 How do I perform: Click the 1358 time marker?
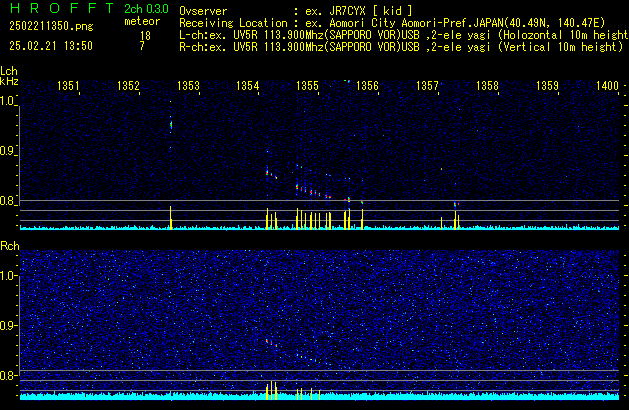tap(487, 86)
